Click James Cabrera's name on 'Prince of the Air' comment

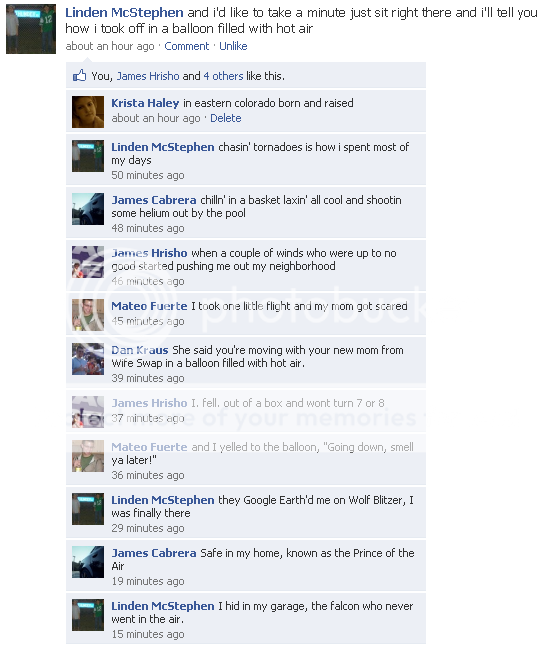click(154, 553)
